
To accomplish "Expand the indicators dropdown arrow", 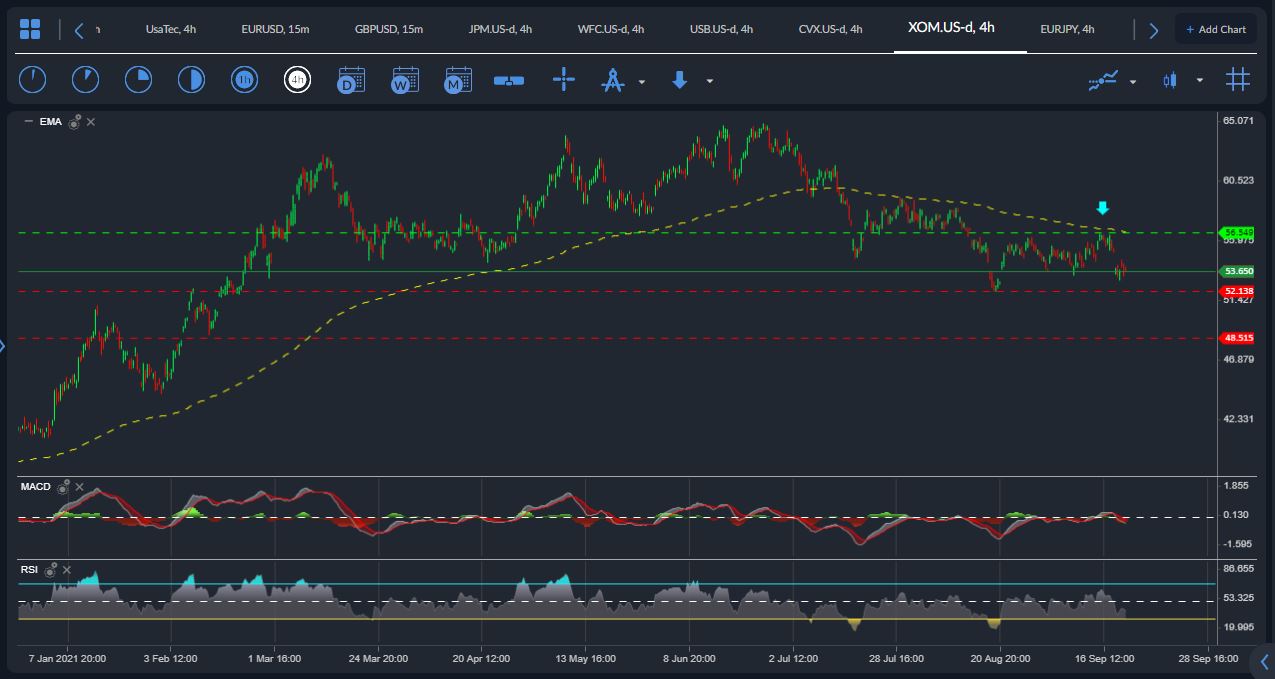I will pyautogui.click(x=1133, y=81).
